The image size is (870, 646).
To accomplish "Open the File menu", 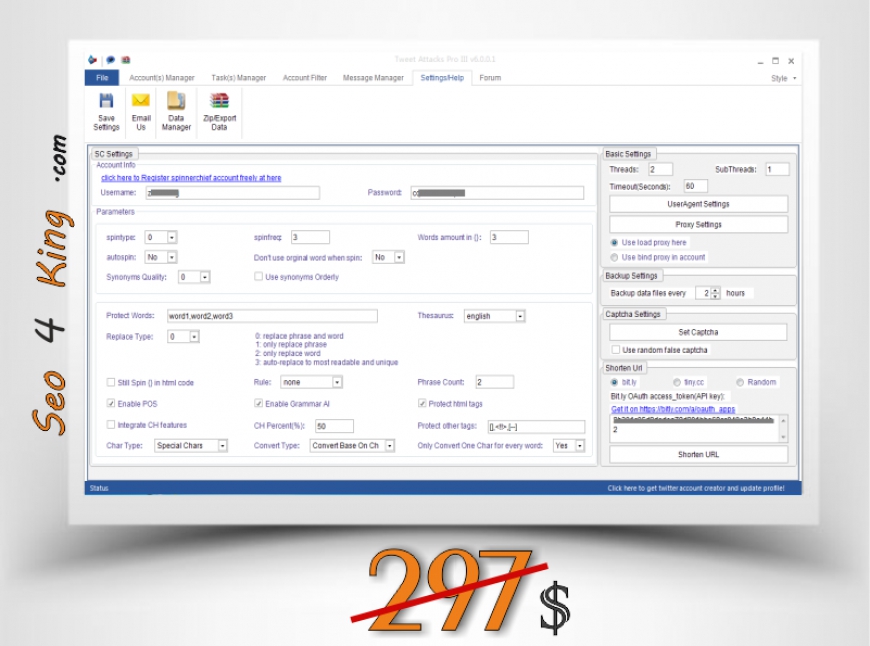I will (x=102, y=78).
